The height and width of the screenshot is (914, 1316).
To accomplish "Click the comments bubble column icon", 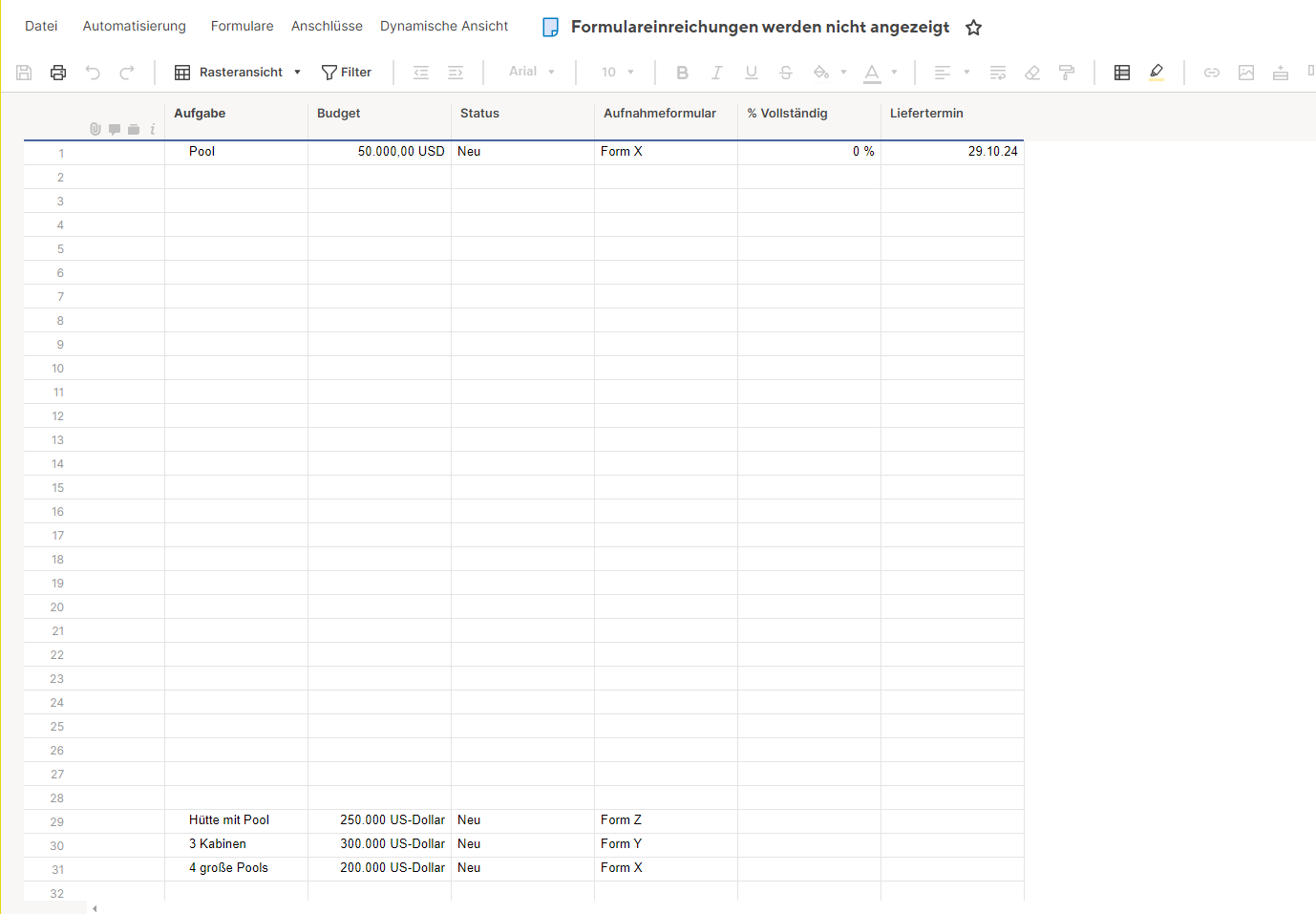I will 115,129.
